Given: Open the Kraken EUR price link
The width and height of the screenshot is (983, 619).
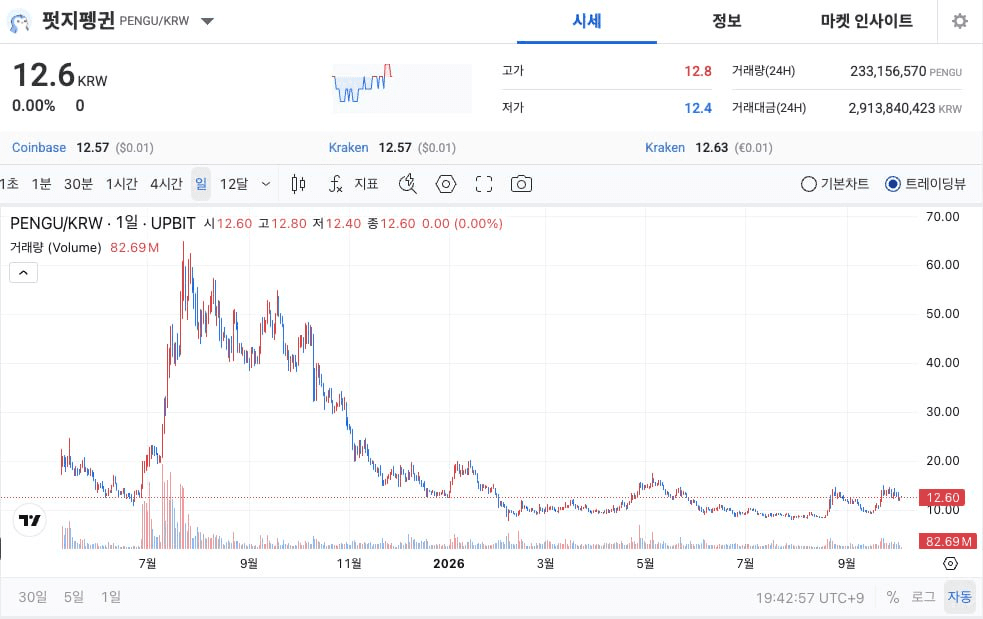Looking at the screenshot, I should [x=665, y=148].
